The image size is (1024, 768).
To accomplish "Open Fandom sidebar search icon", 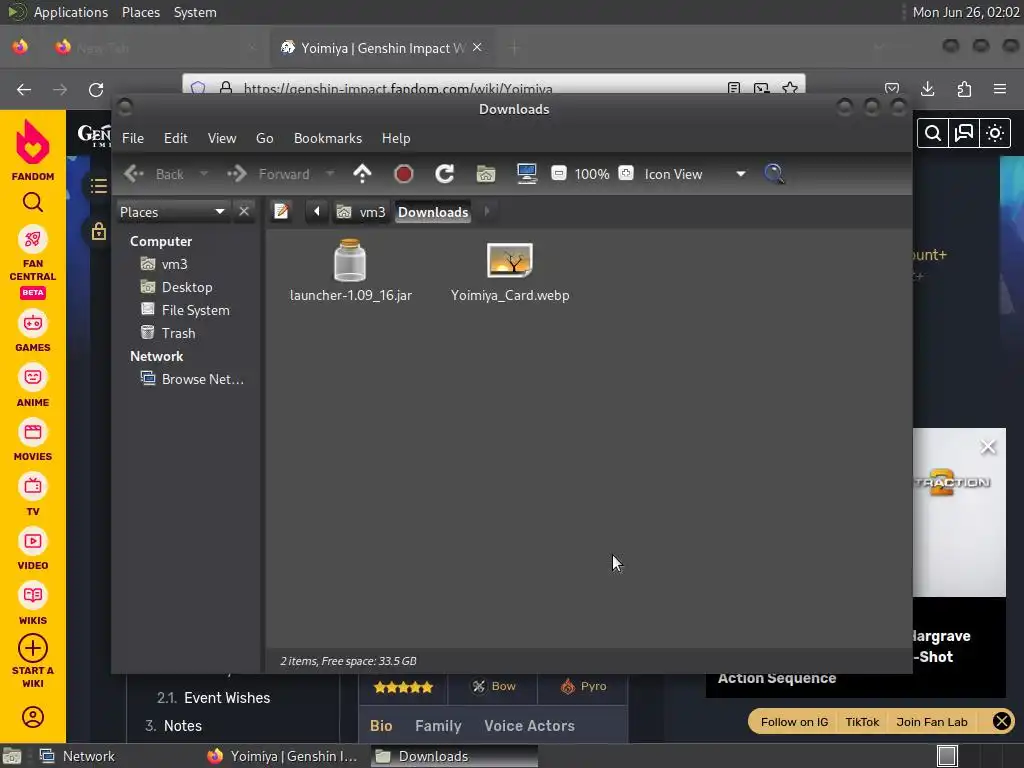I will (33, 203).
